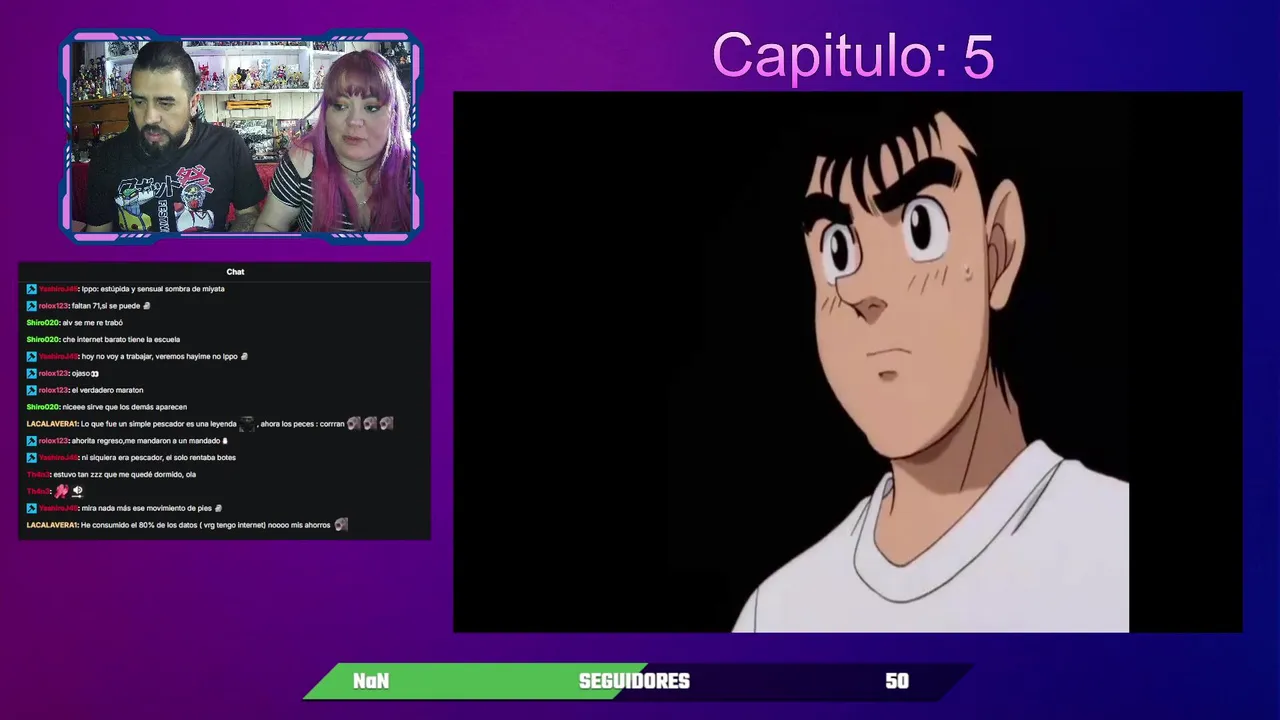Click username LACALAVERA1 in '80% de los datos' message
1280x720 pixels.
(x=52, y=525)
